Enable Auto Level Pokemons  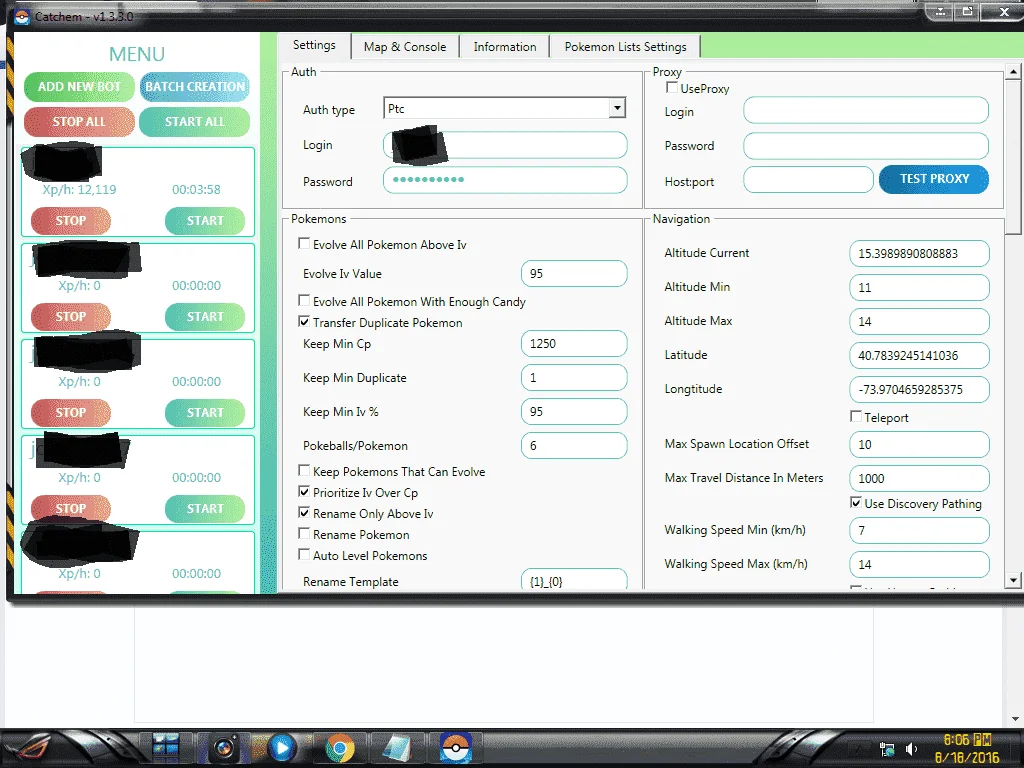304,554
